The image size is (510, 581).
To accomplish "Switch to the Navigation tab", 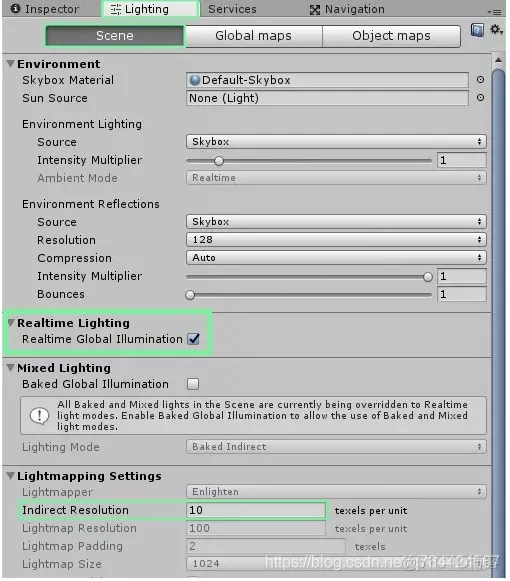I will (348, 9).
